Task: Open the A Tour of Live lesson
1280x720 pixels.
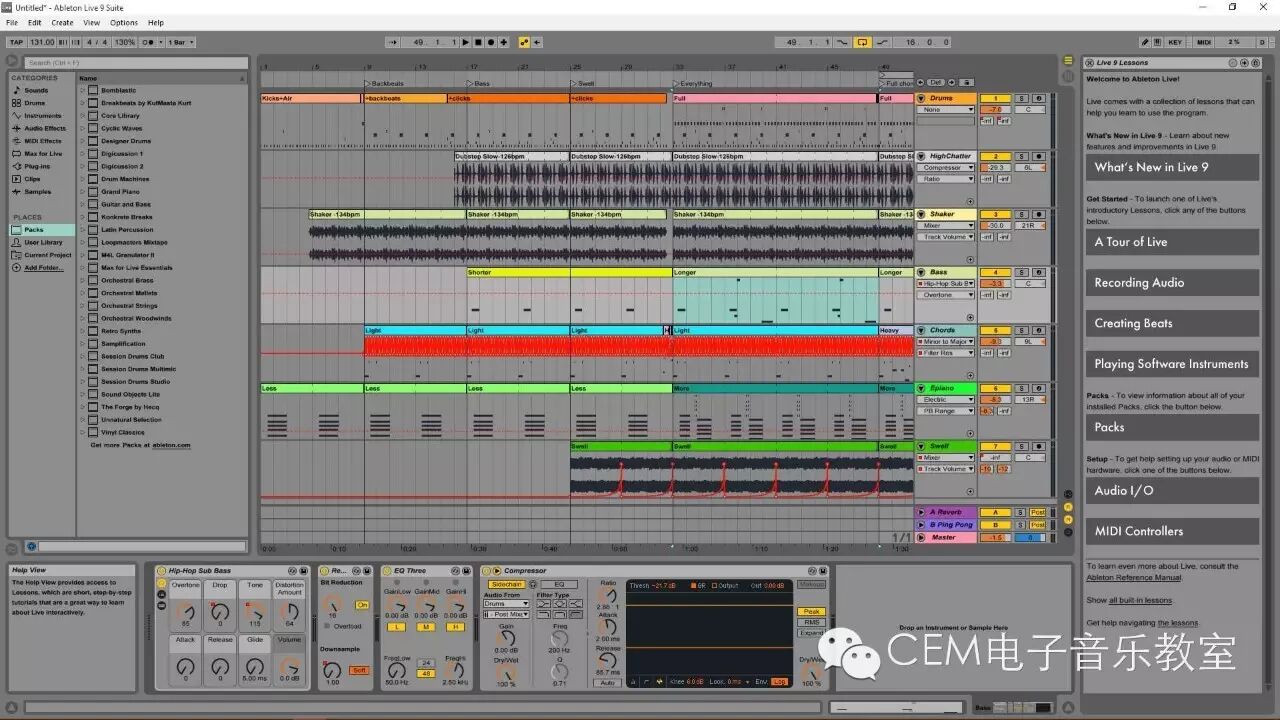Action: [1172, 242]
